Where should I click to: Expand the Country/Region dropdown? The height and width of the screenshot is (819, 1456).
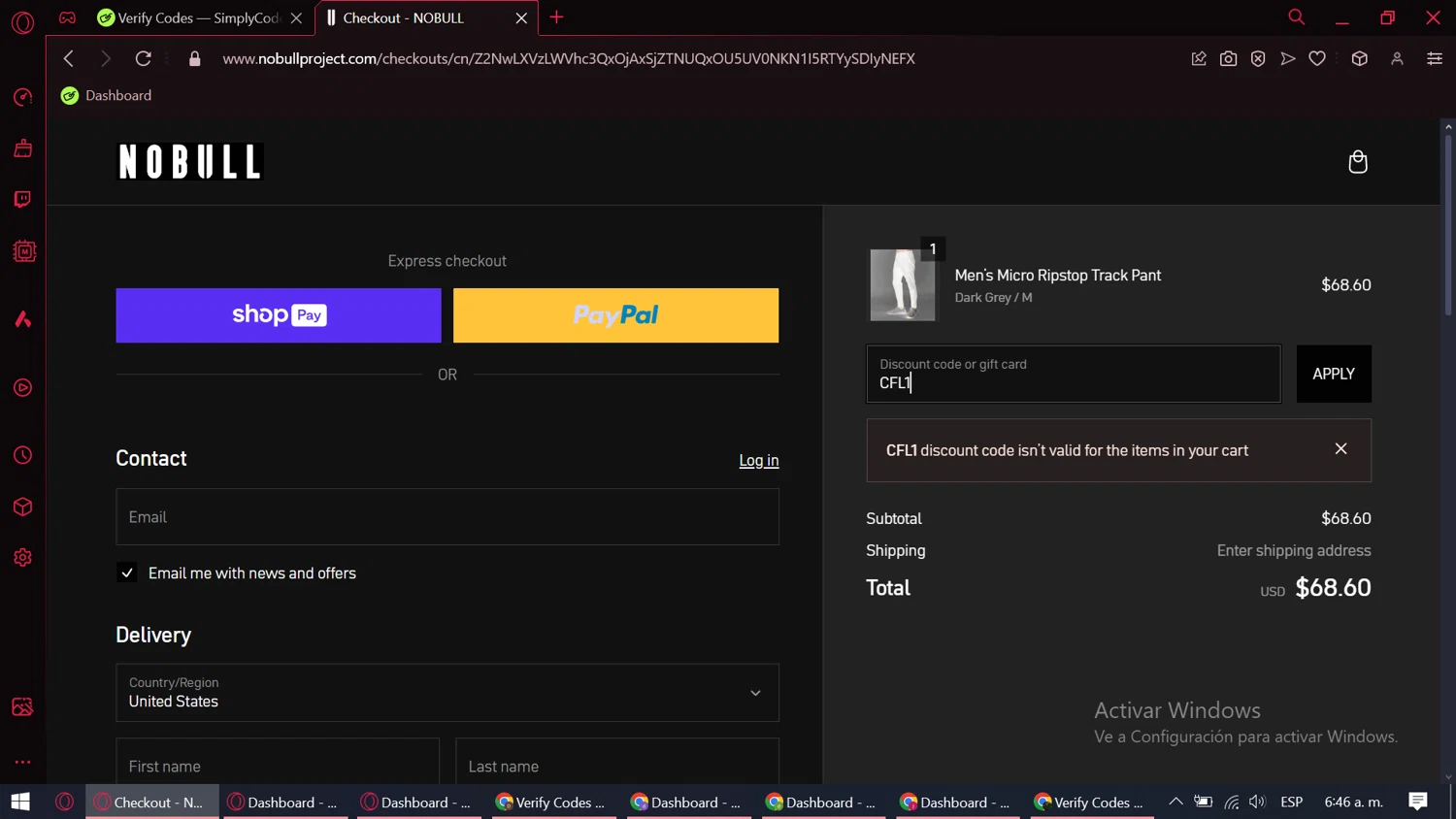447,693
